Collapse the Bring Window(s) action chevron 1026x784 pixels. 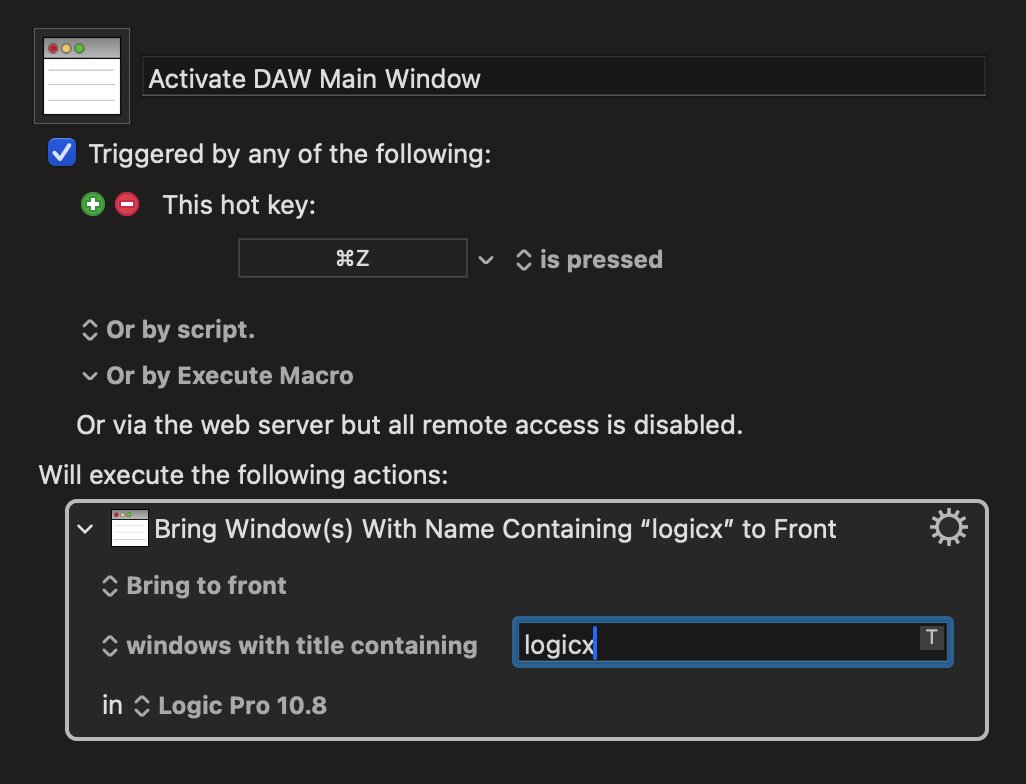pos(86,529)
